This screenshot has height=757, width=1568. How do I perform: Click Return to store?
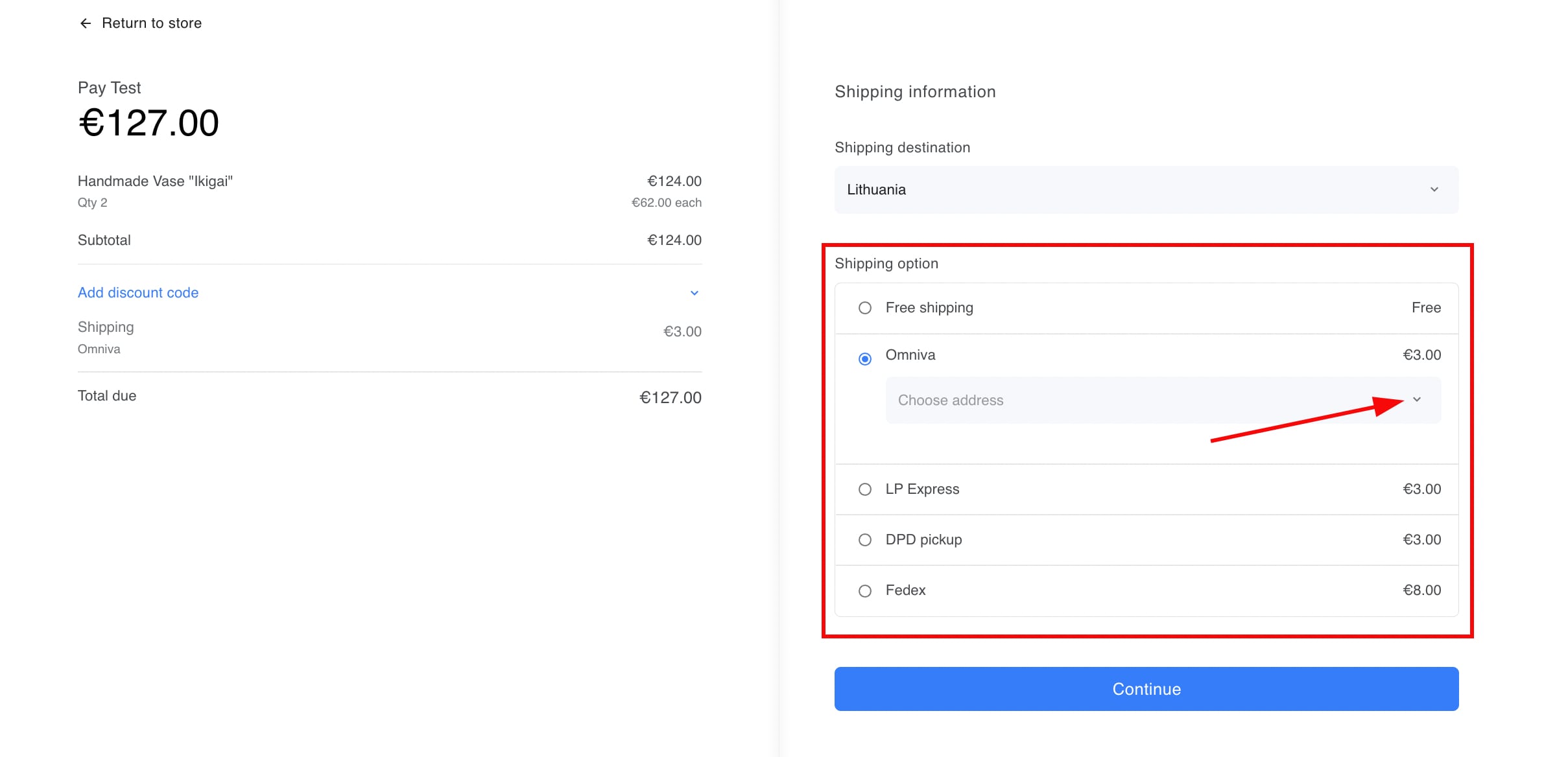click(151, 23)
